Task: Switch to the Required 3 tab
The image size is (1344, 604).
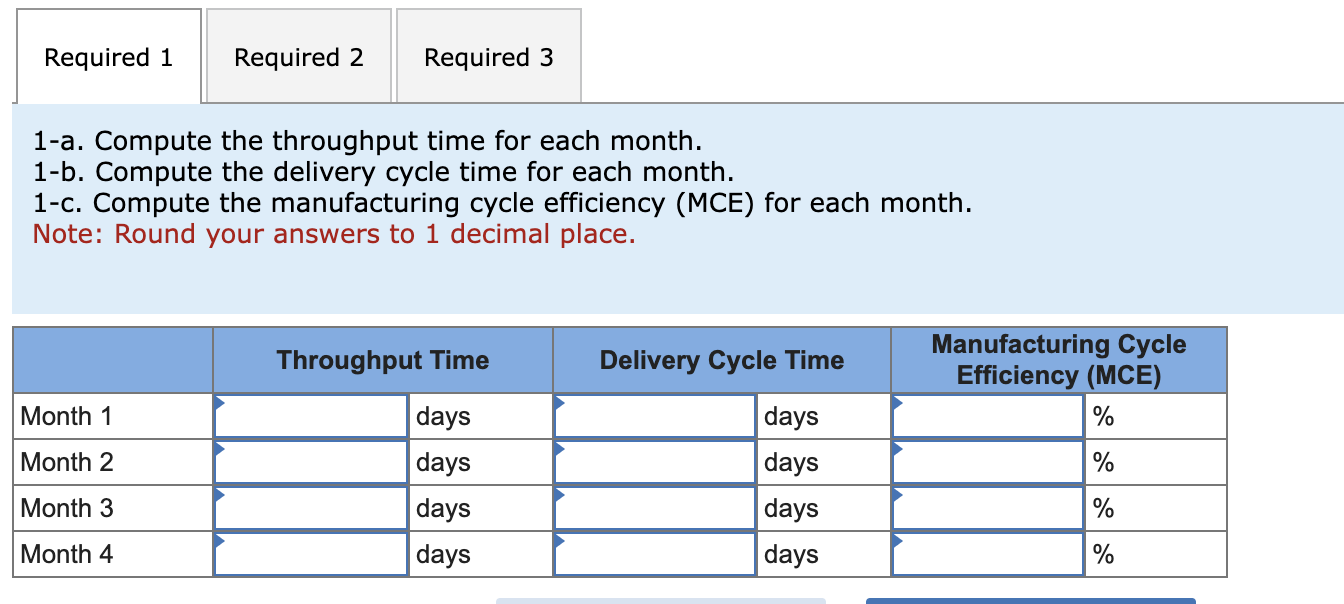Action: click(488, 56)
